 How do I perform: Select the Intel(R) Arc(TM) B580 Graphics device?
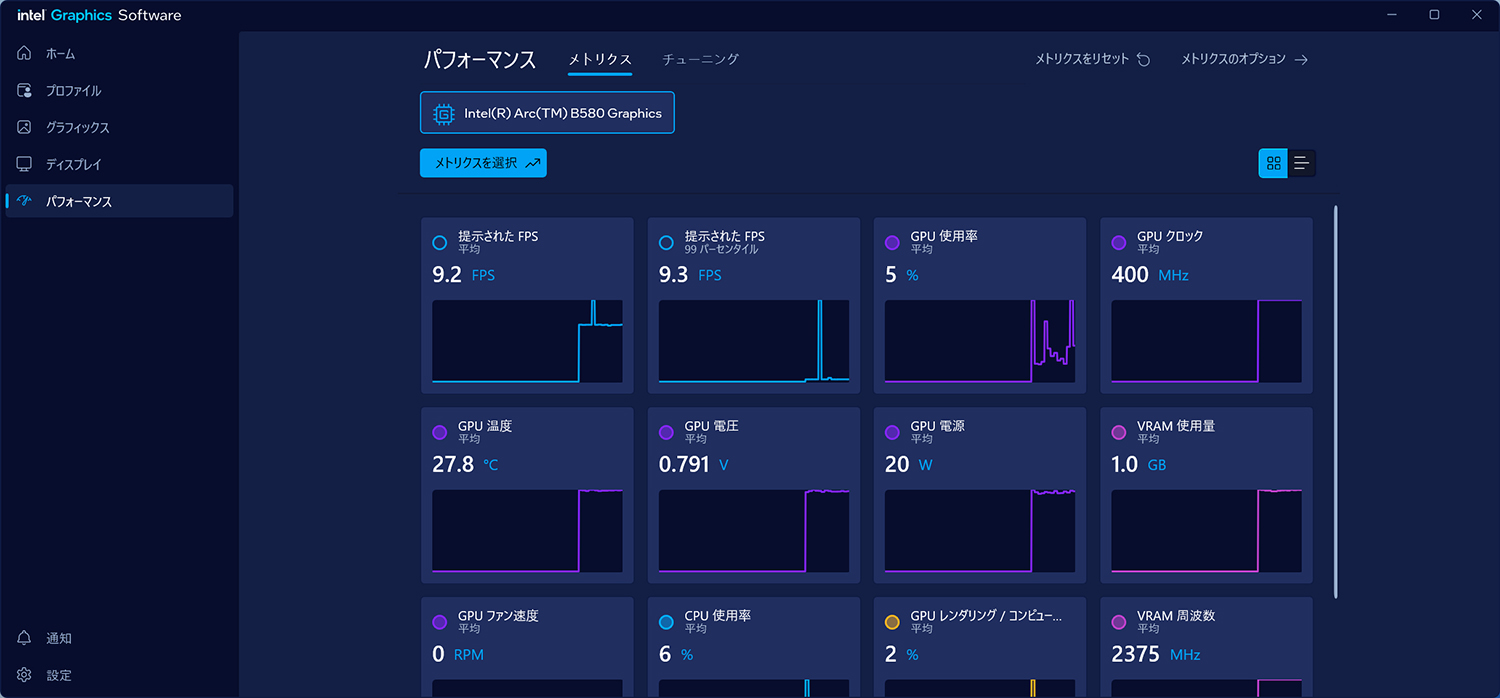point(547,113)
